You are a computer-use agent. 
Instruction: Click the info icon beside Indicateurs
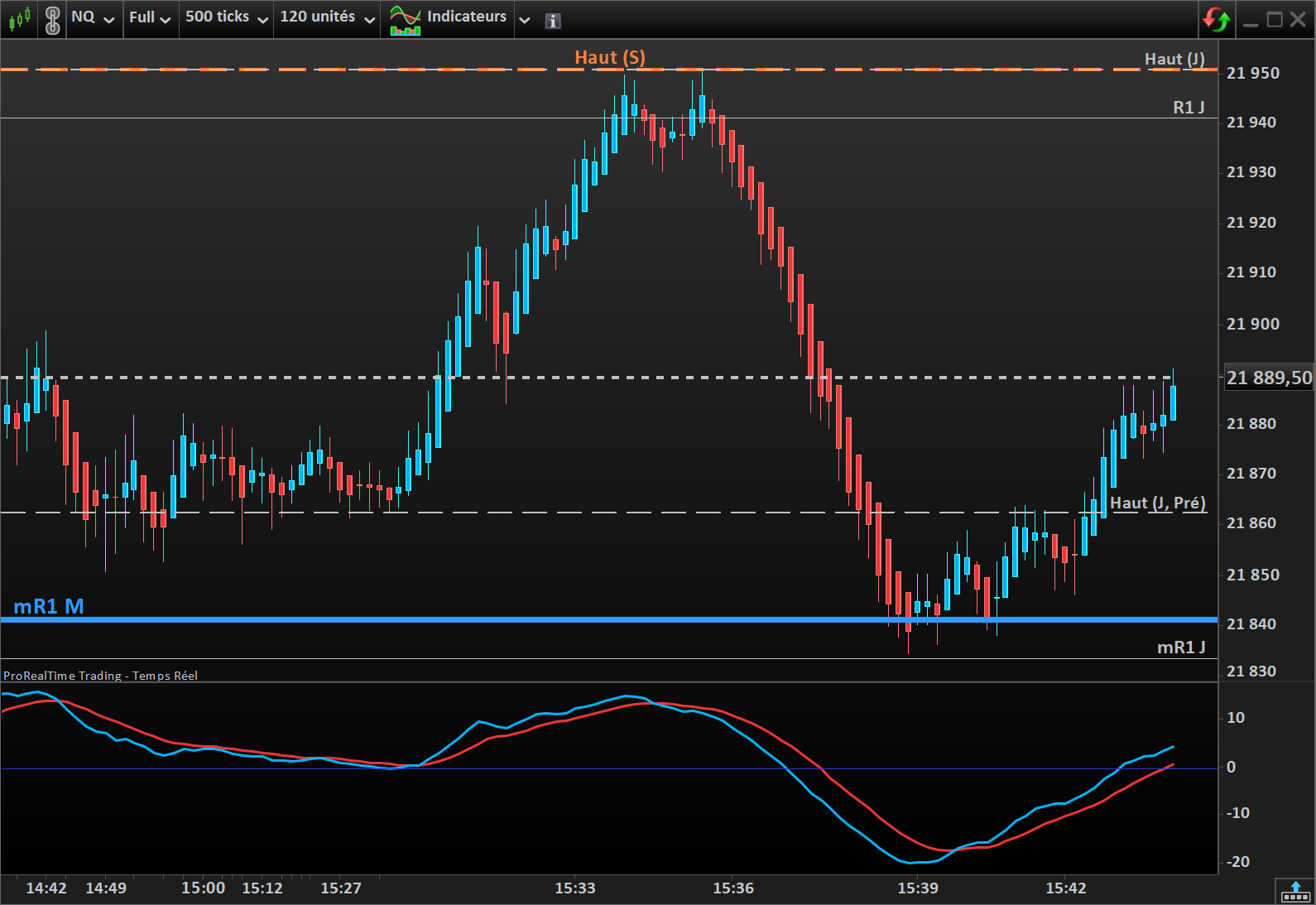[553, 21]
